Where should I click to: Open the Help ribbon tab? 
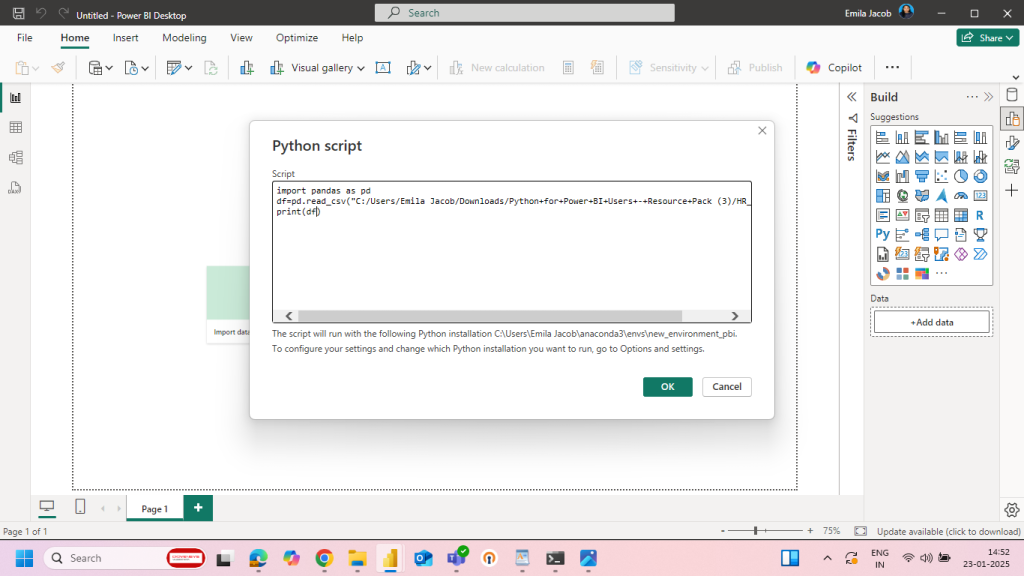(x=352, y=38)
